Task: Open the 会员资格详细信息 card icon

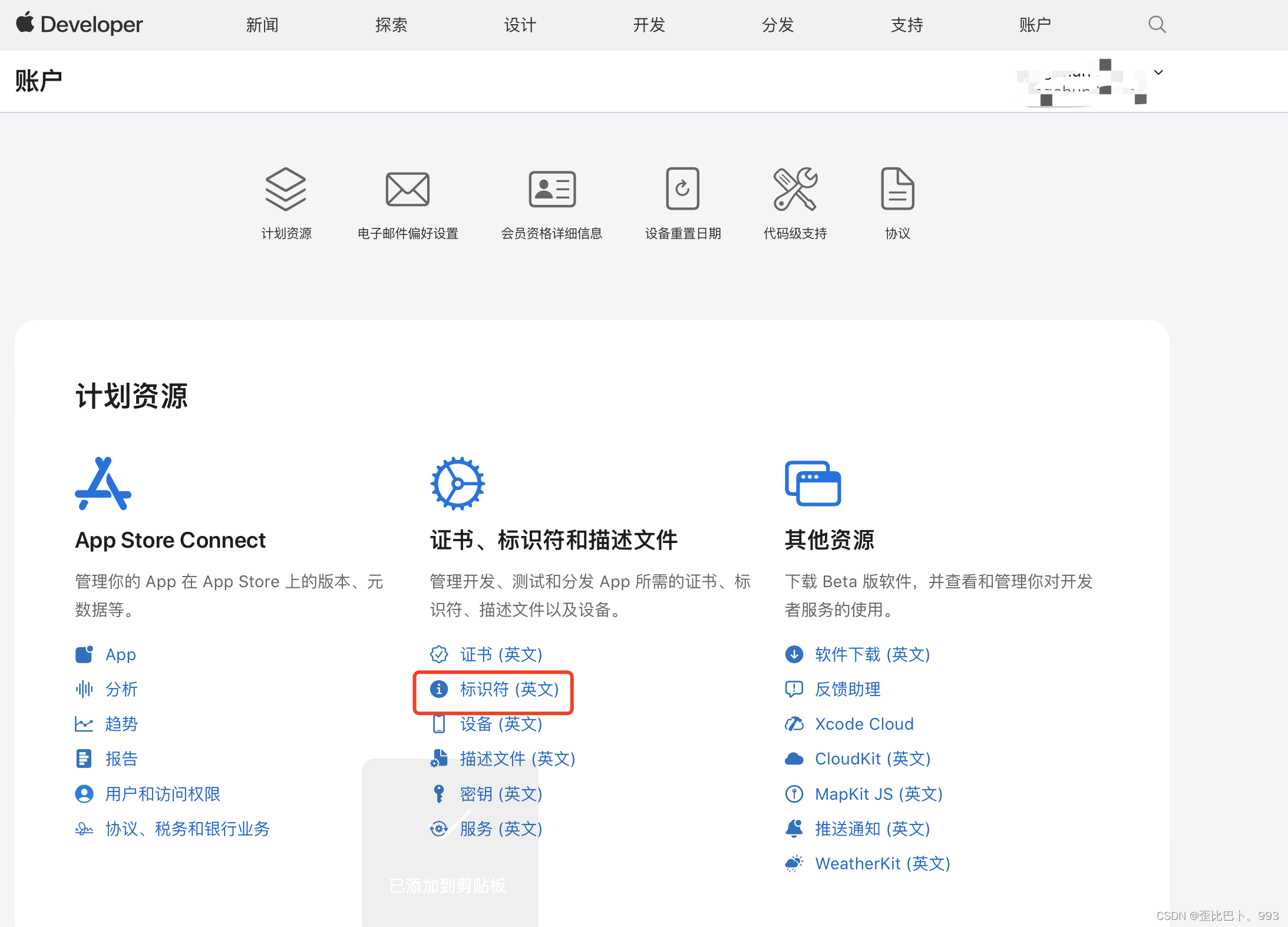Action: 551,189
